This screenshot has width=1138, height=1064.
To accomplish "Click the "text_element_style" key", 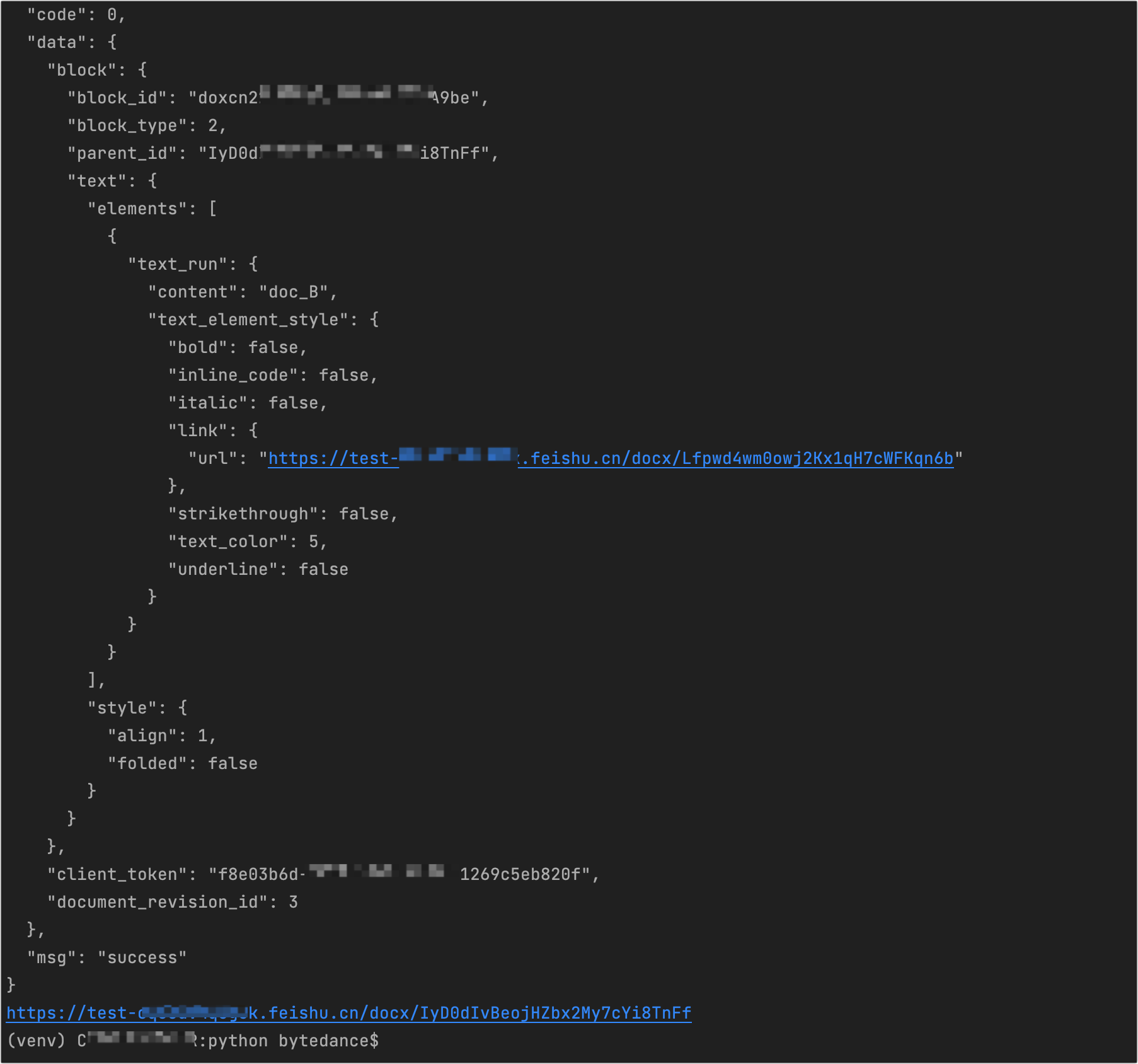I will 248,320.
